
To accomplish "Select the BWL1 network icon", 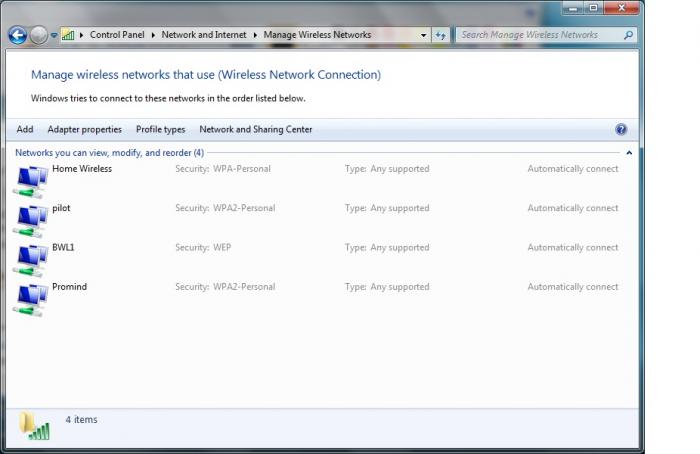I will [x=31, y=258].
